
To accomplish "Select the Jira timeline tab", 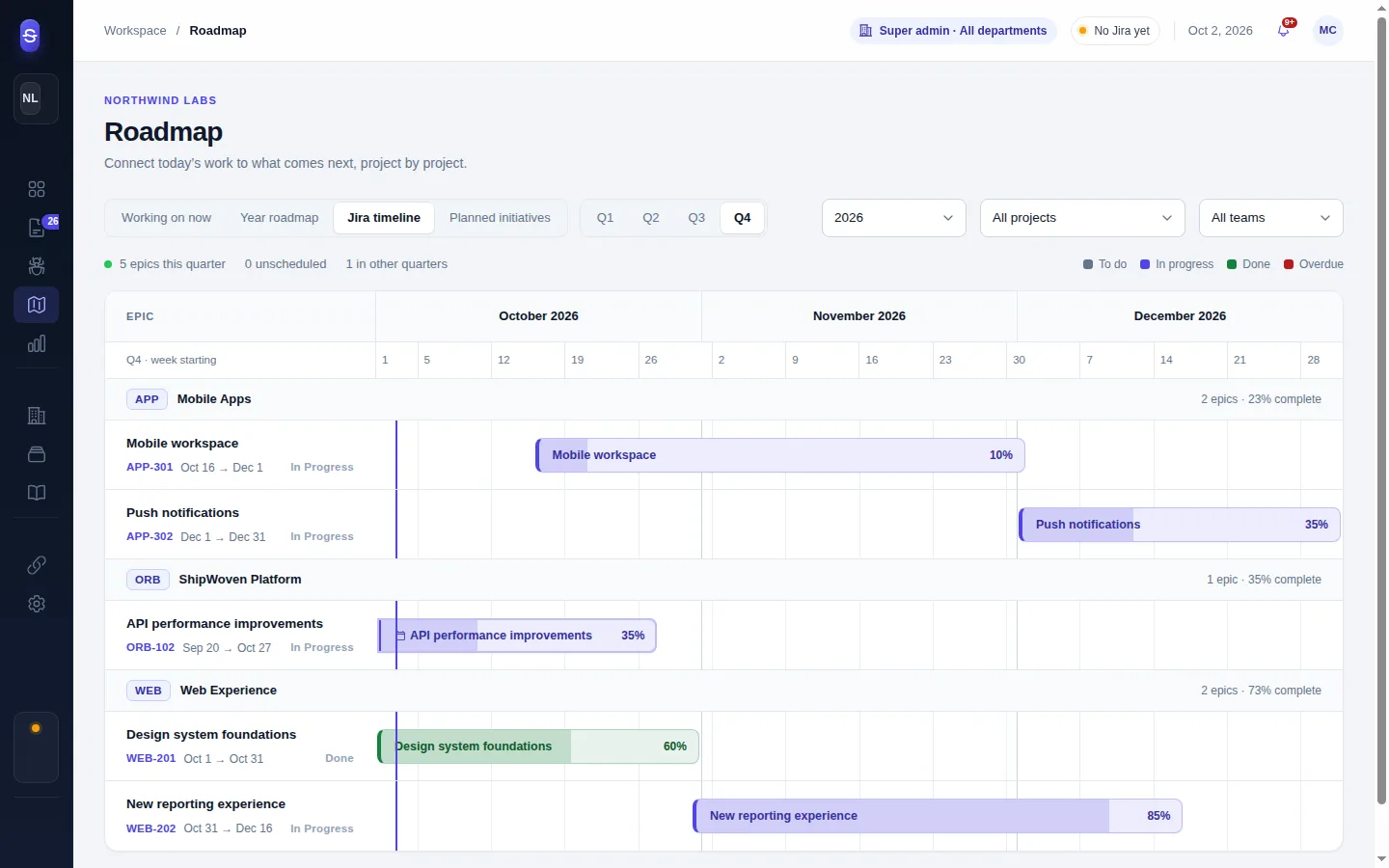I will [x=384, y=218].
